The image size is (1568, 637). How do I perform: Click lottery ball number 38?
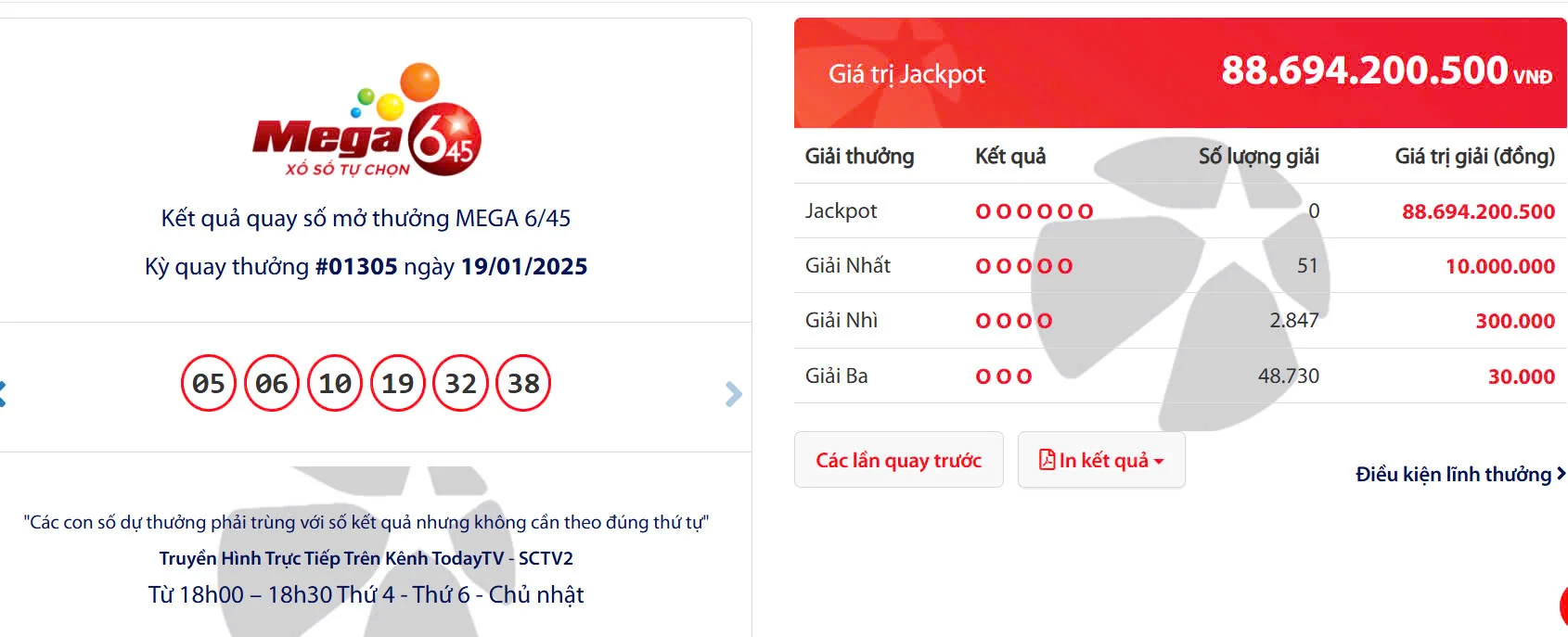(x=523, y=382)
